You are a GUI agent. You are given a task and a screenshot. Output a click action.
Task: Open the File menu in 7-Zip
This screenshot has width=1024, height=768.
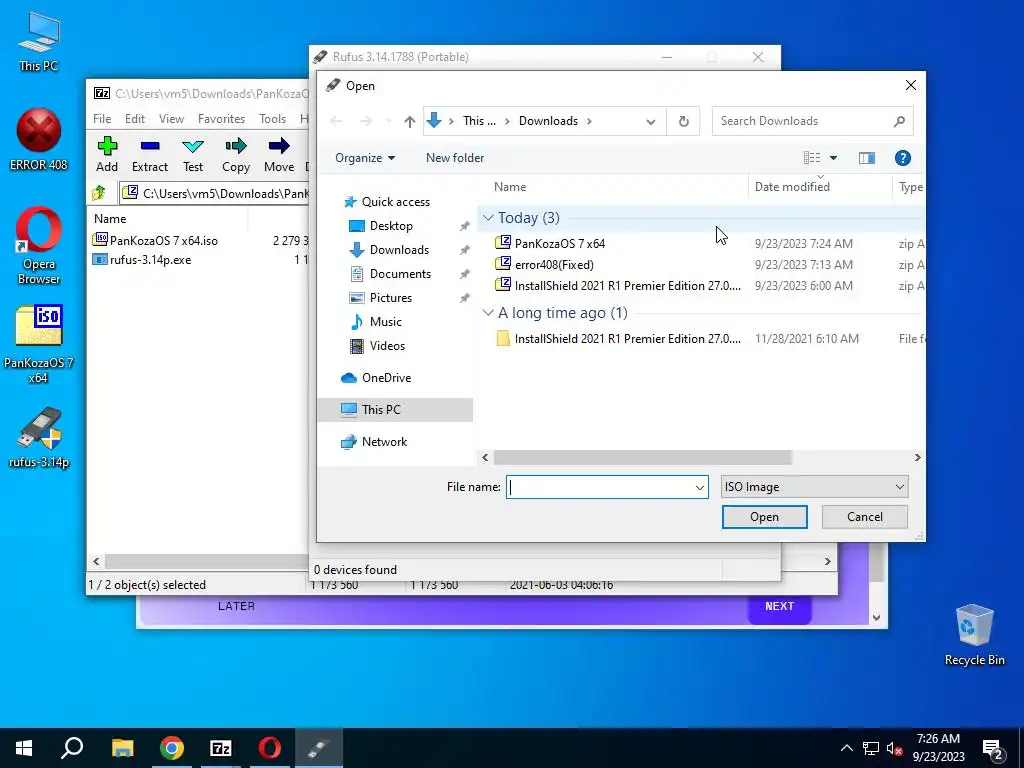point(102,119)
